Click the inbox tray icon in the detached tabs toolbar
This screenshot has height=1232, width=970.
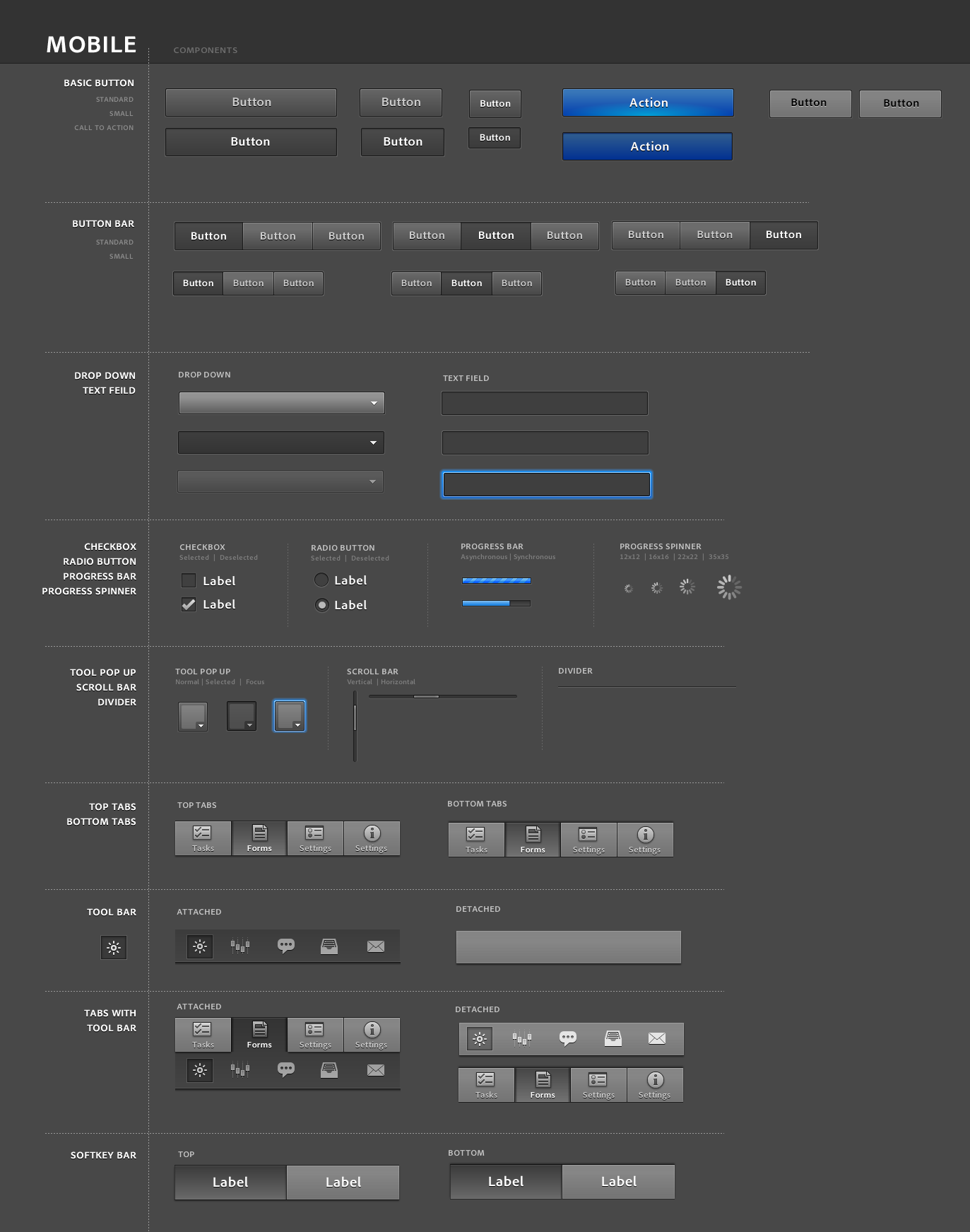pyautogui.click(x=613, y=1038)
